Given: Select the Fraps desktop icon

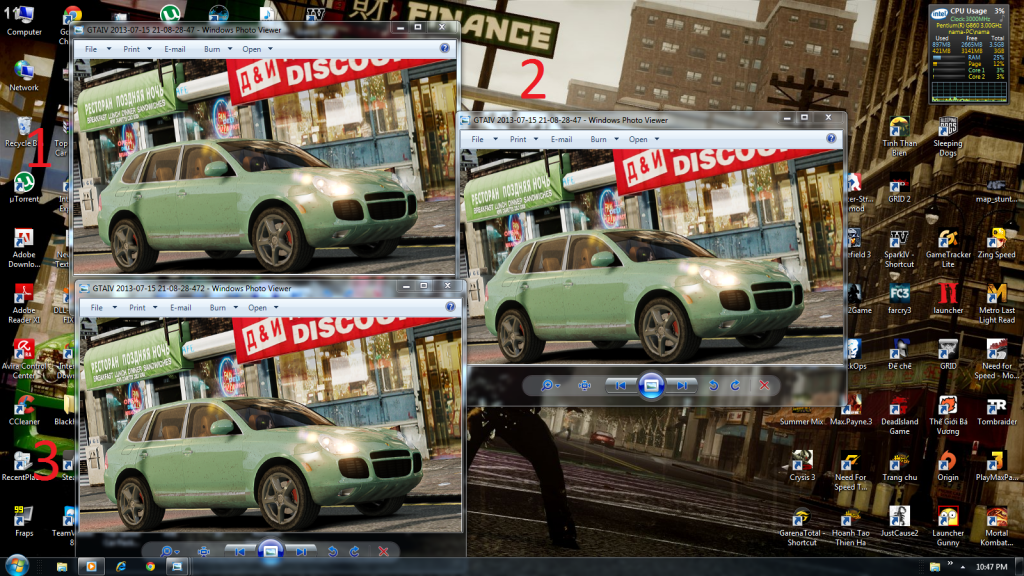Looking at the screenshot, I should (x=24, y=521).
